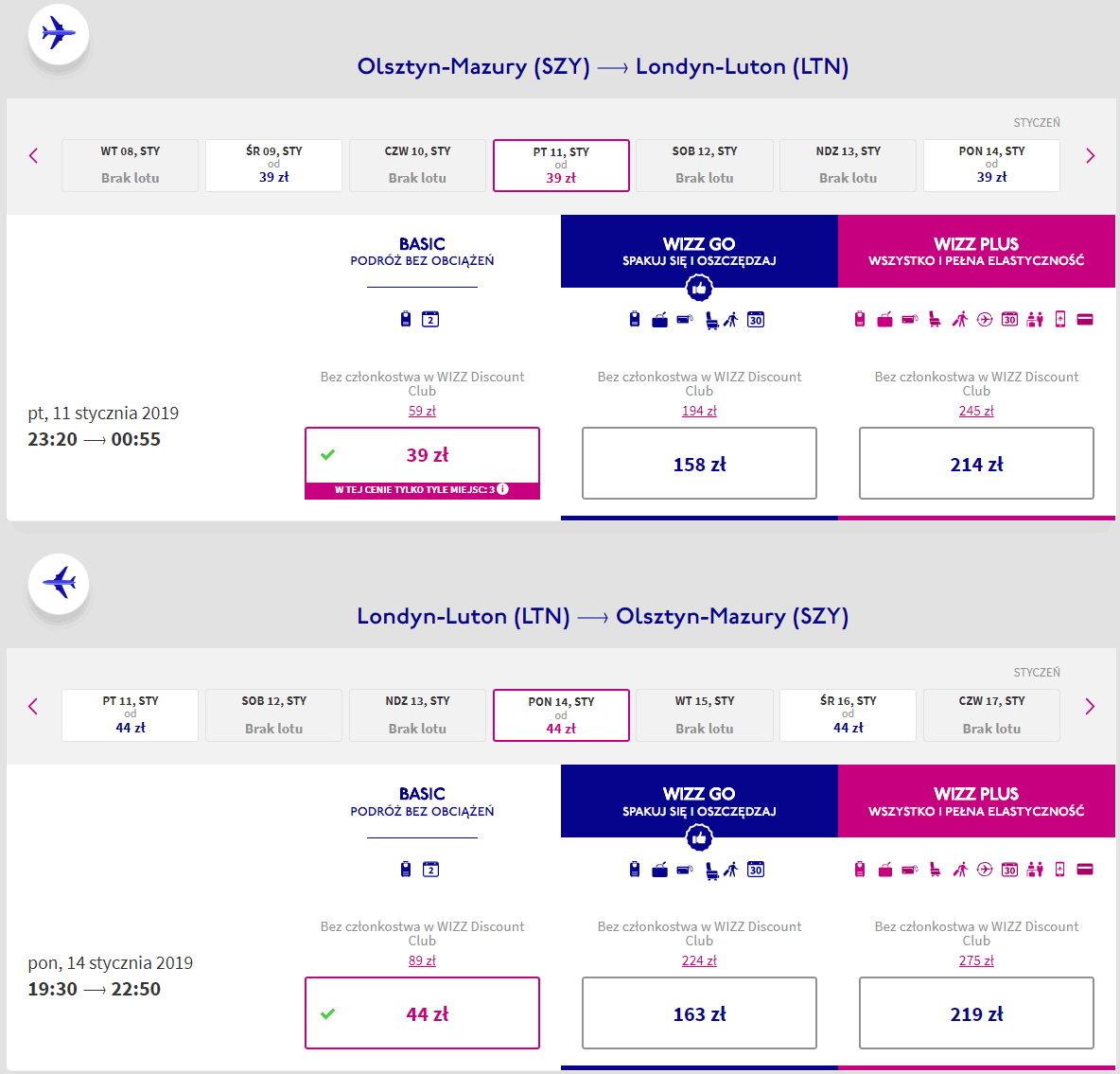Pick the 219 zł WIZZ PLUS return fare
The image size is (1120, 1074).
pos(976,1013)
